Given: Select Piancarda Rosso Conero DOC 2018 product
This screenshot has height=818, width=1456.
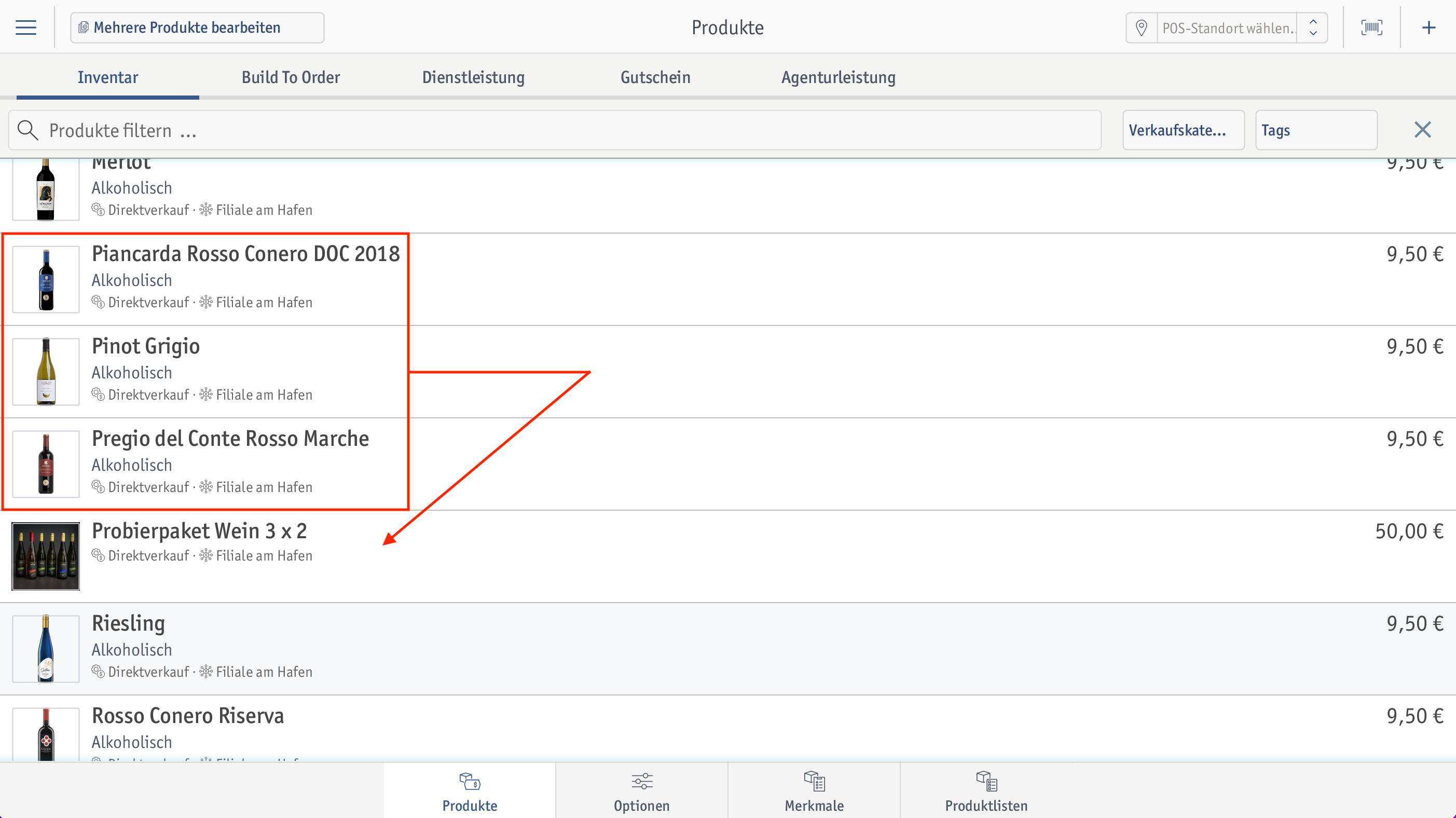Looking at the screenshot, I should click(x=246, y=254).
